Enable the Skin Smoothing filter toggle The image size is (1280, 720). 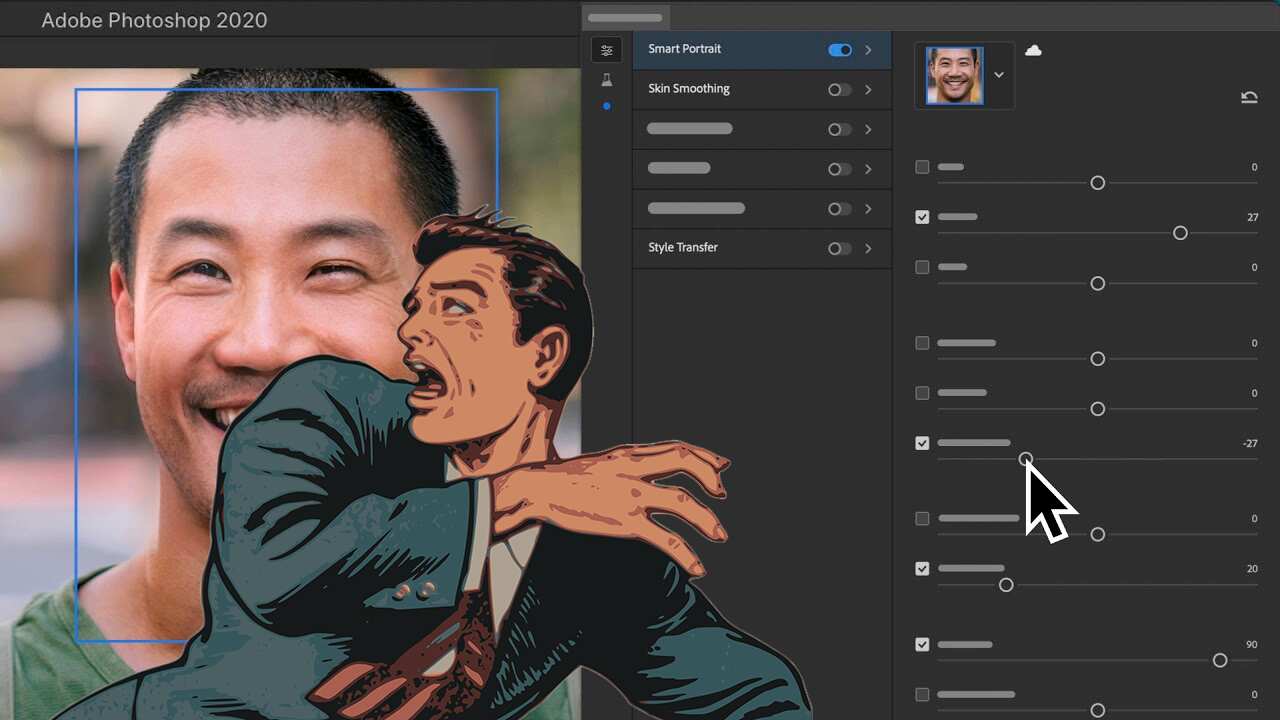point(838,89)
